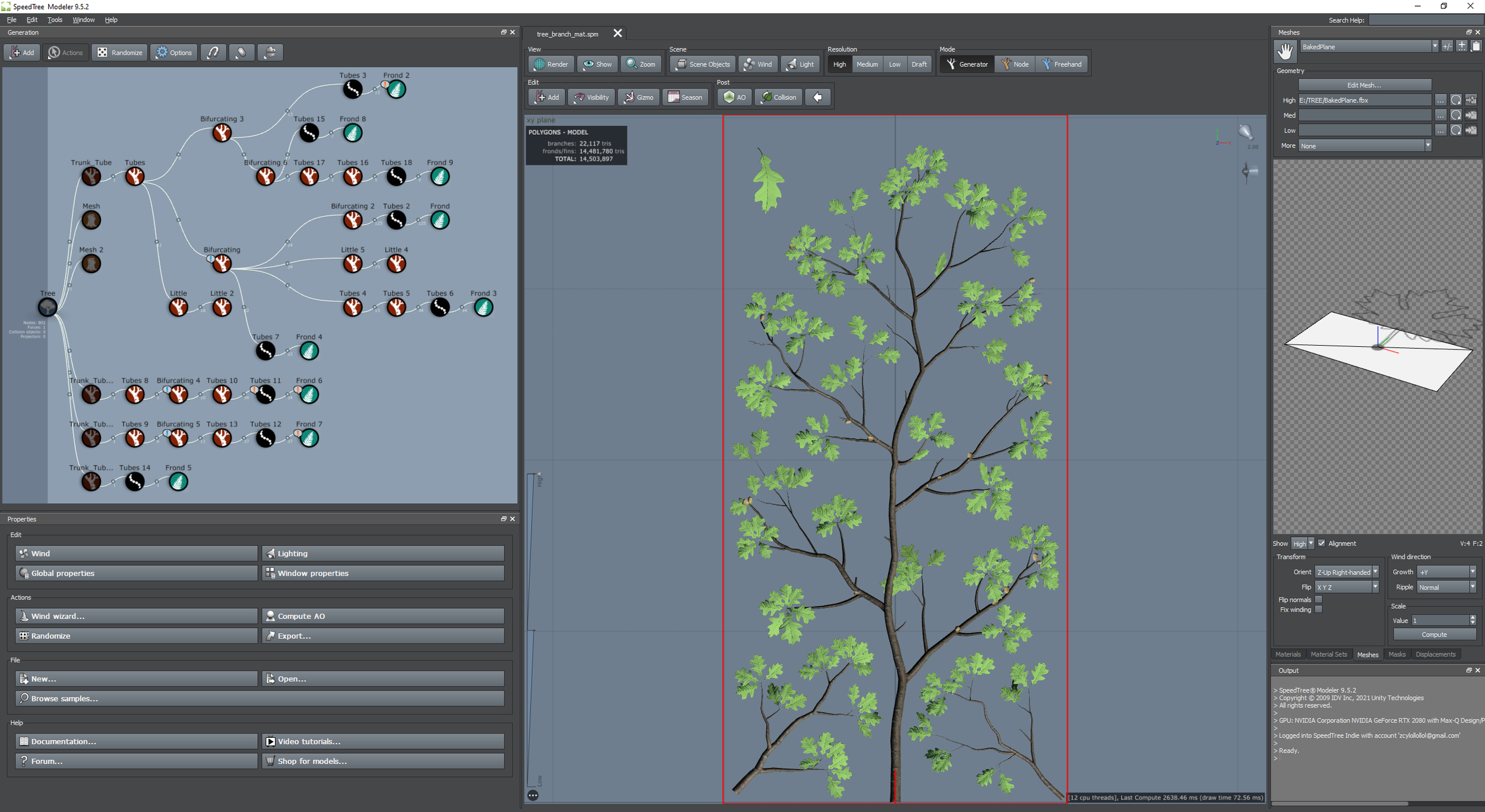Expand the BakedPlane mesh dropdown
Viewport: 1485px width, 812px height.
point(1435,46)
